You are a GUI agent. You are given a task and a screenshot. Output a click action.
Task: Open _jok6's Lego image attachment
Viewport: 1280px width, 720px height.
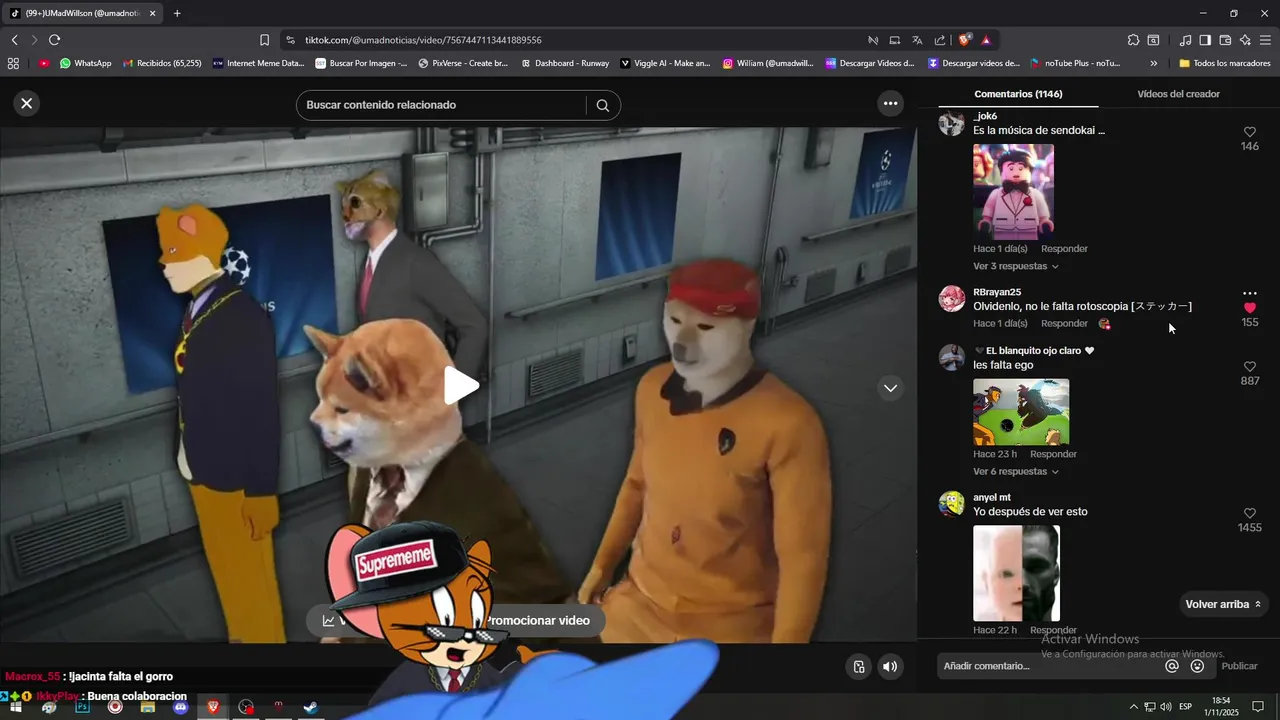pyautogui.click(x=1013, y=191)
